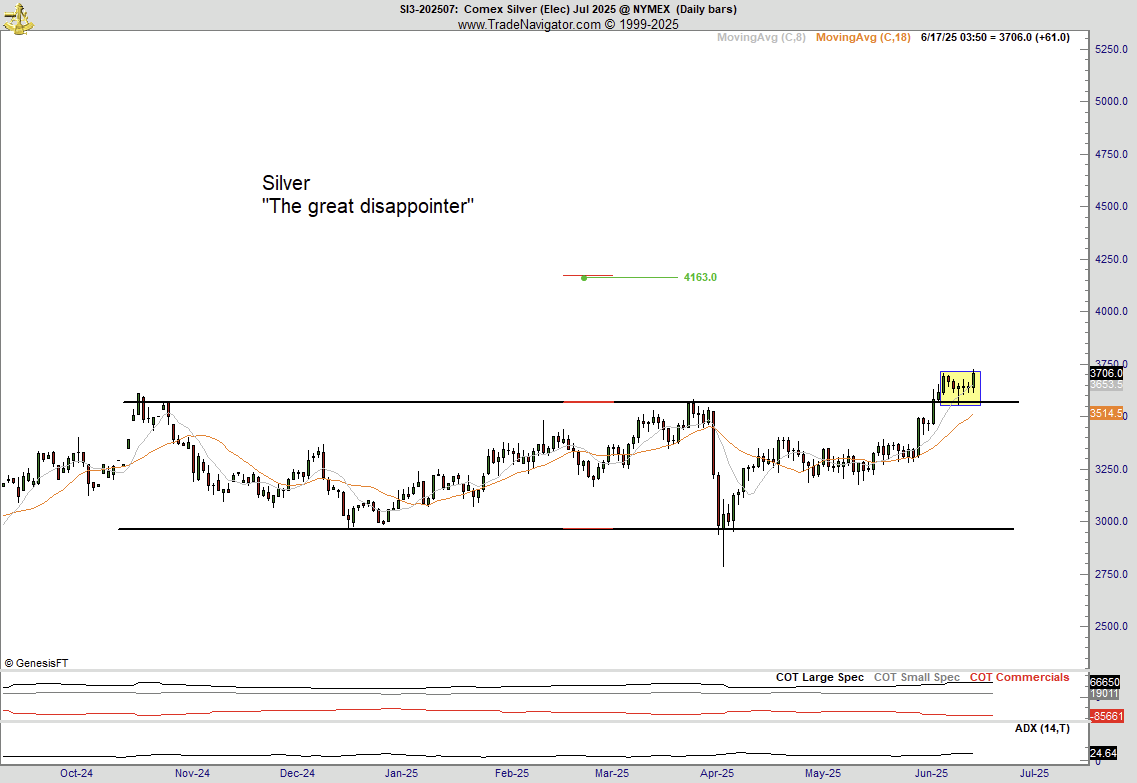Click the red -85661 COT value tag
Viewport: 1137px width, 783px height.
1107,716
